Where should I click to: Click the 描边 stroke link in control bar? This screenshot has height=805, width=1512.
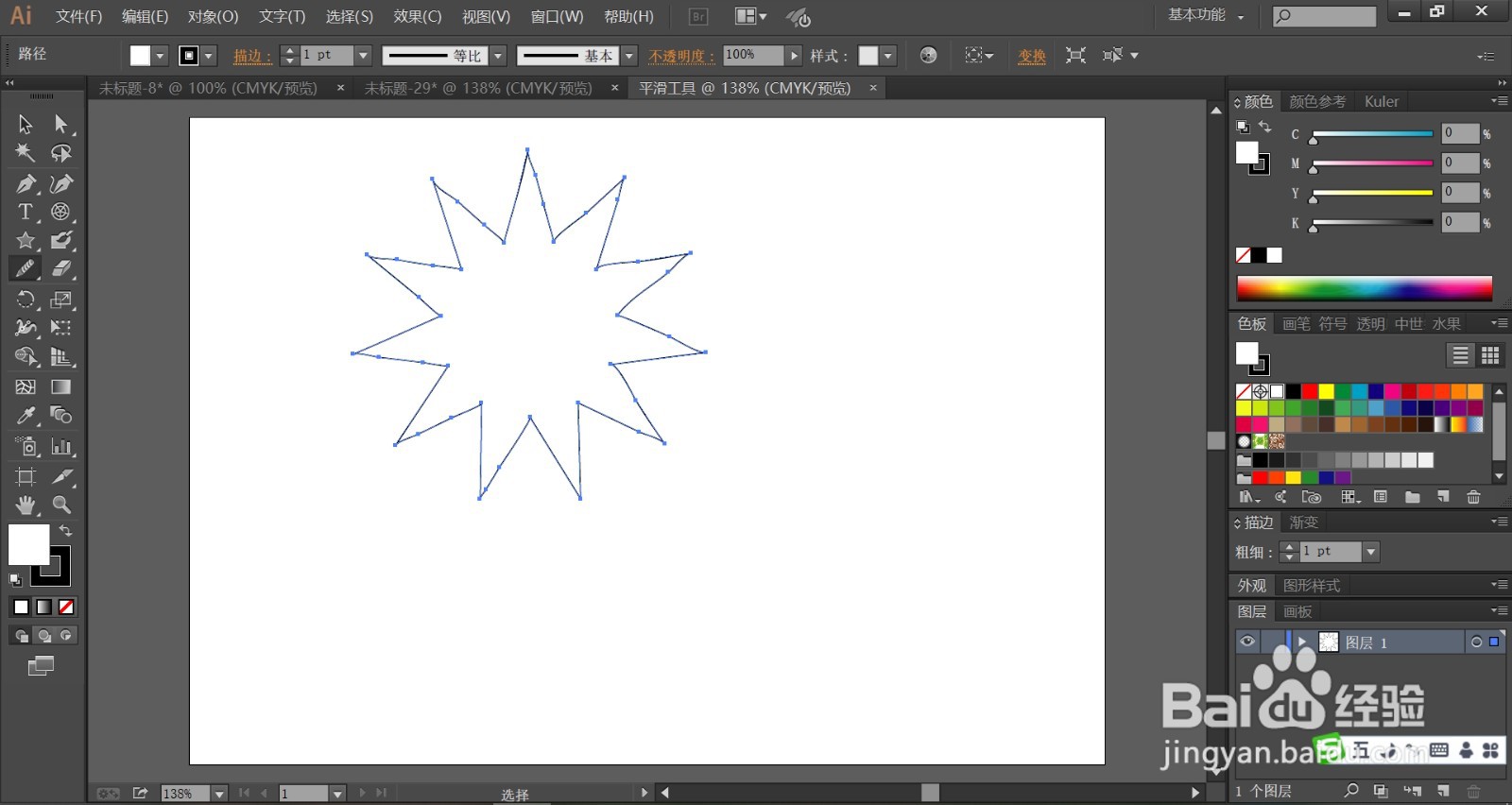click(251, 56)
